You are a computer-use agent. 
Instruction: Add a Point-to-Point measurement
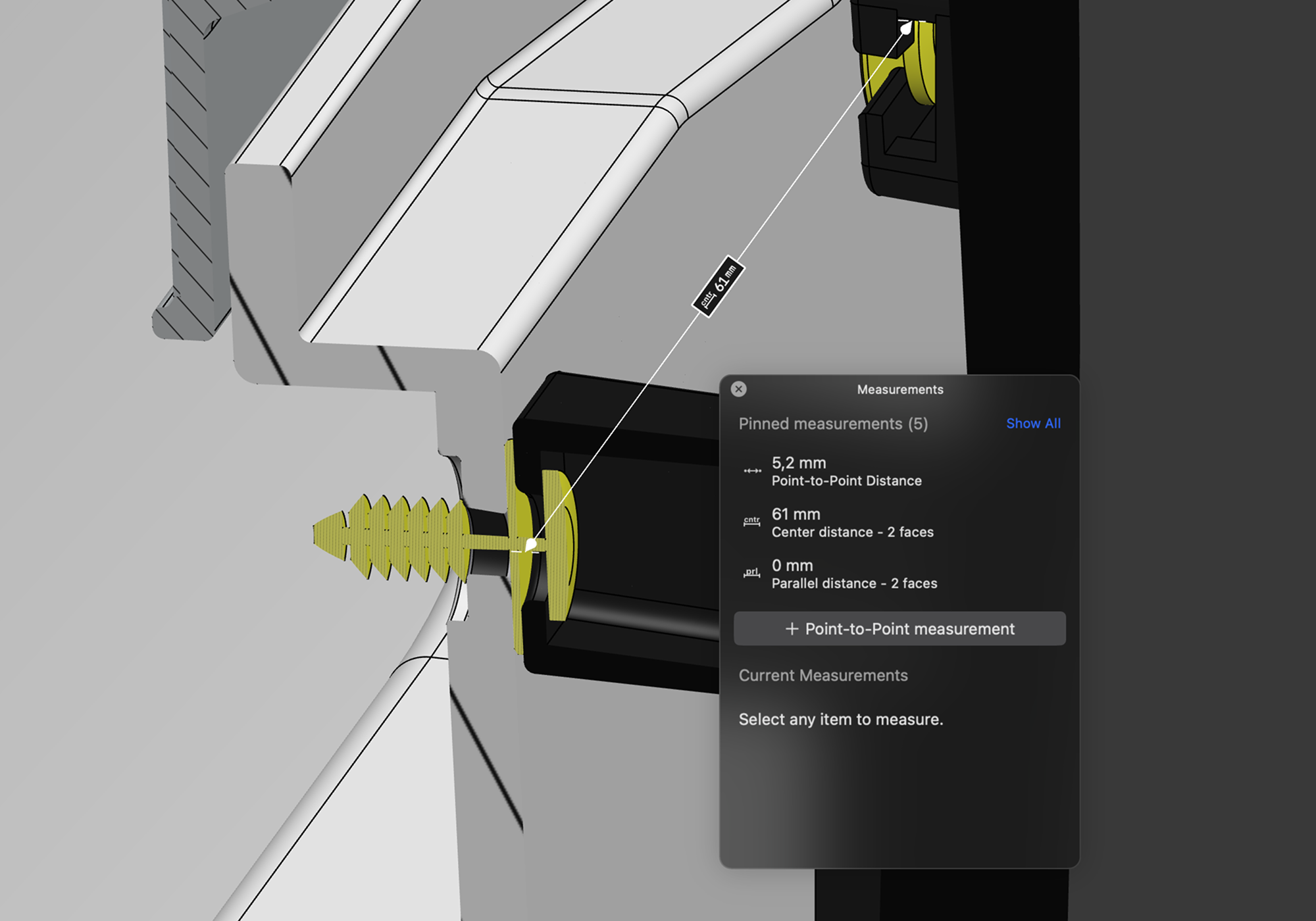[x=899, y=628]
